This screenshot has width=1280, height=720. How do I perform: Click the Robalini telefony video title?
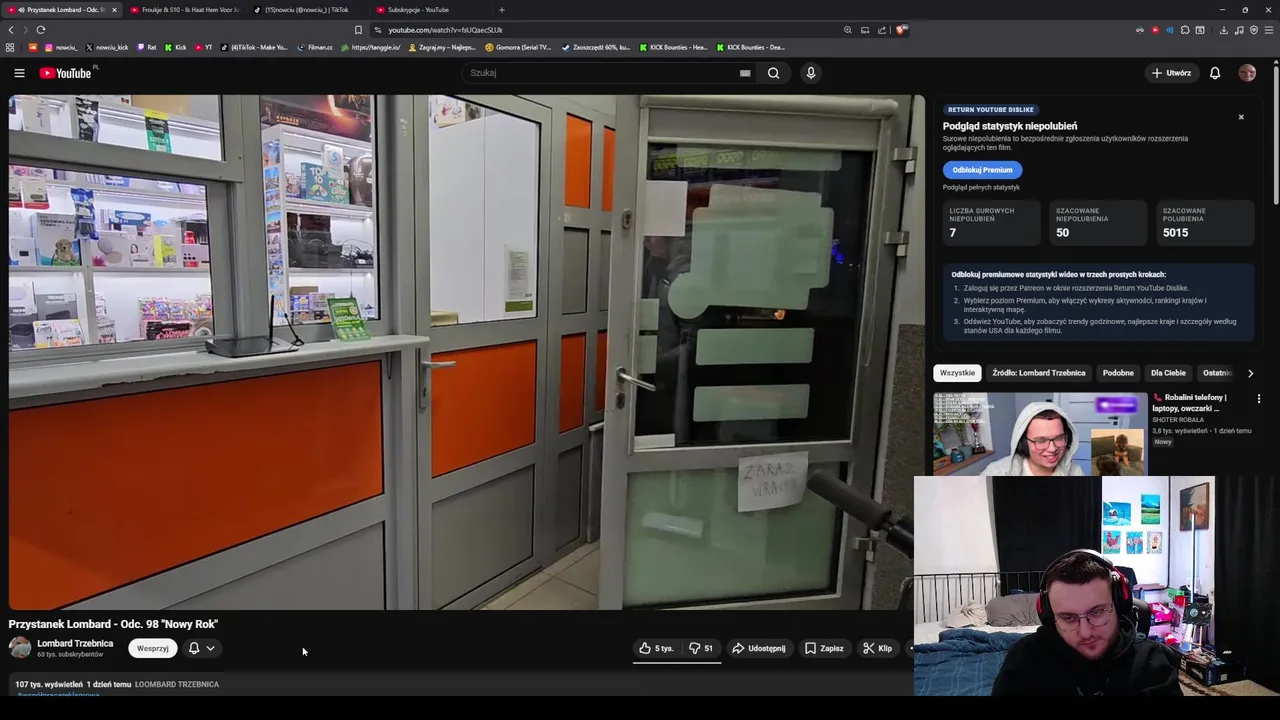pos(1190,403)
